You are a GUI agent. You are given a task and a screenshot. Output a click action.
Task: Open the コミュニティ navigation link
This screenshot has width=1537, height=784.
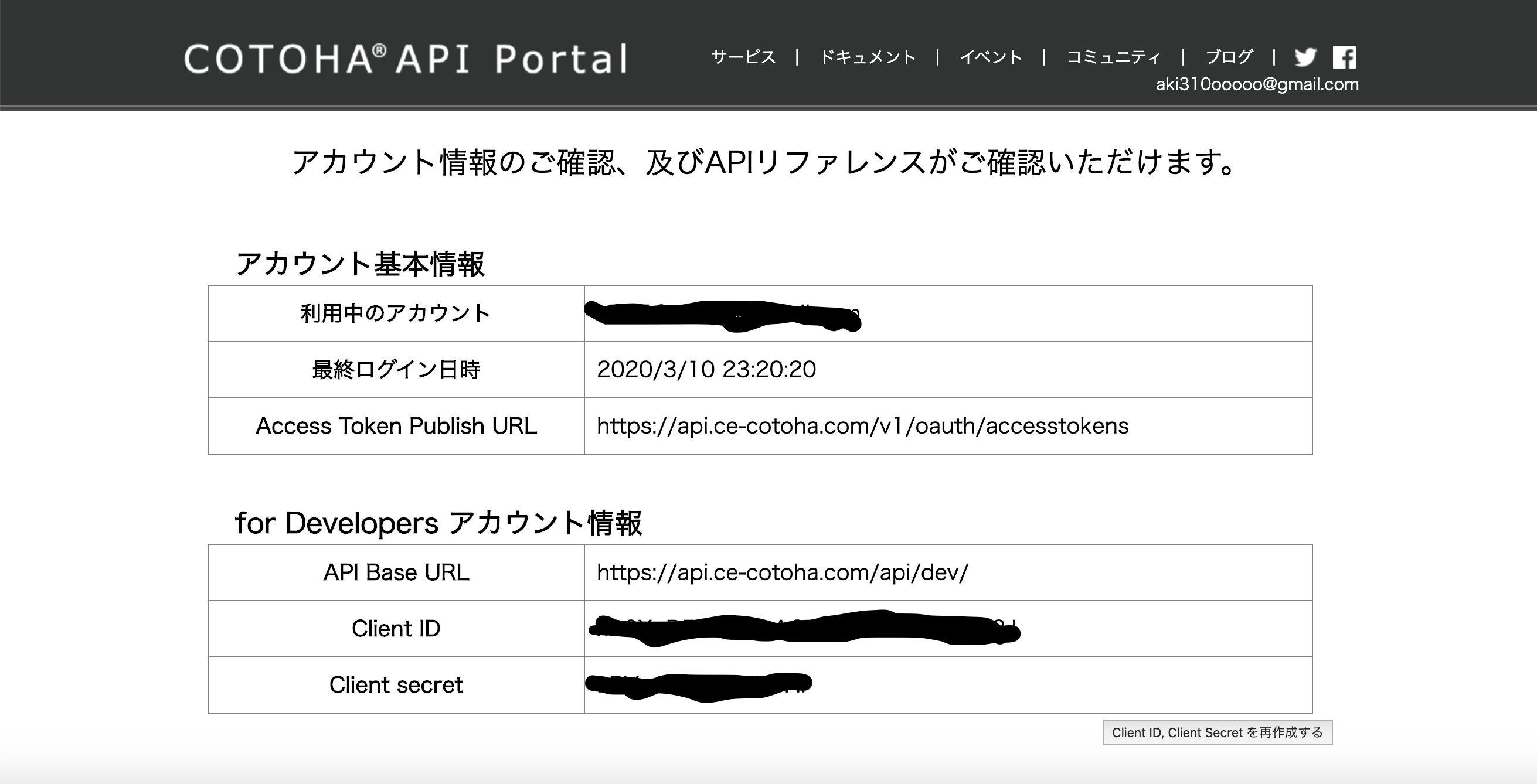coord(1113,57)
